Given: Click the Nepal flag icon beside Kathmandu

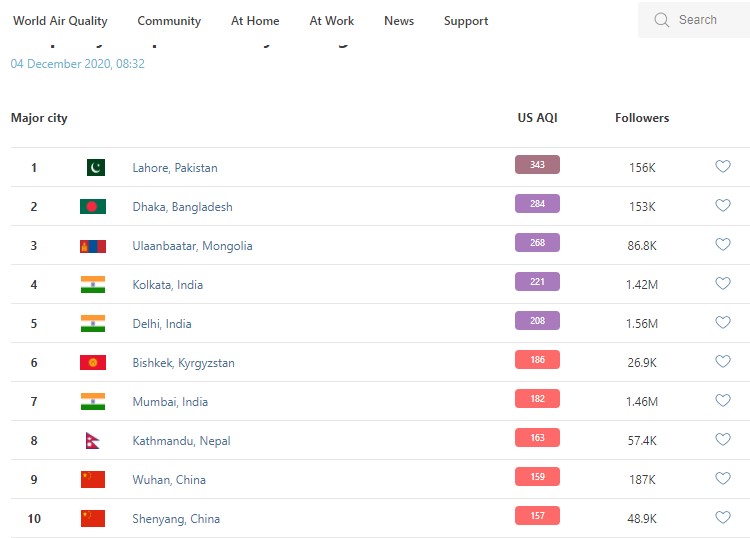Looking at the screenshot, I should point(92,441).
